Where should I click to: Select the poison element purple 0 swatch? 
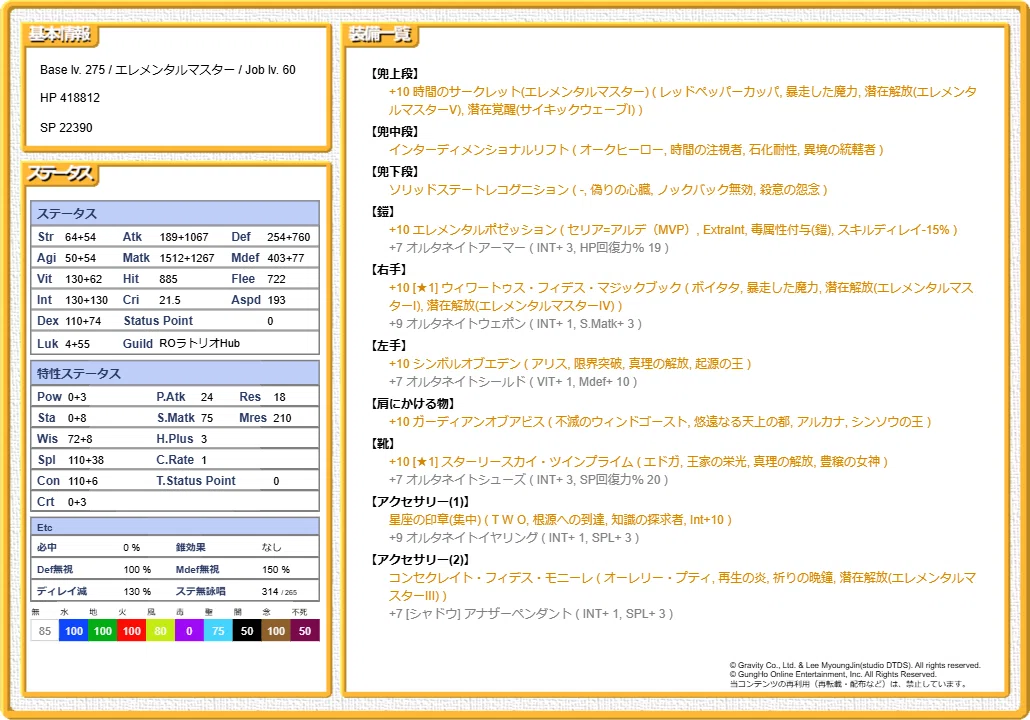pos(189,631)
